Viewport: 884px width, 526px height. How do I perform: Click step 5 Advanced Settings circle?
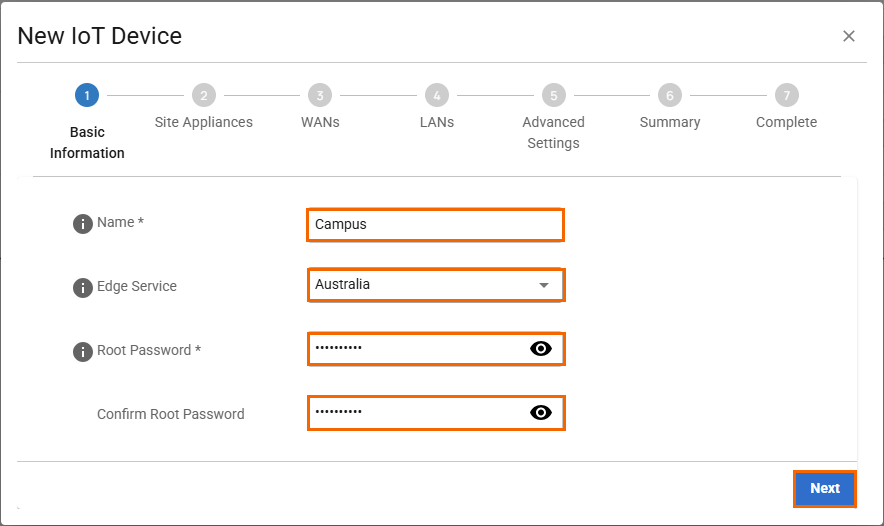(x=553, y=96)
